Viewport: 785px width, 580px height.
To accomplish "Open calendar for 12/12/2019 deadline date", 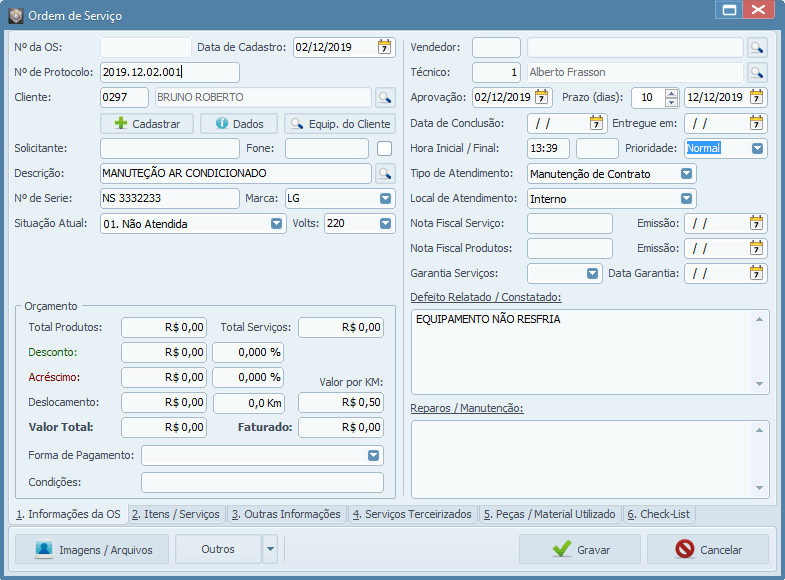I will pos(756,97).
